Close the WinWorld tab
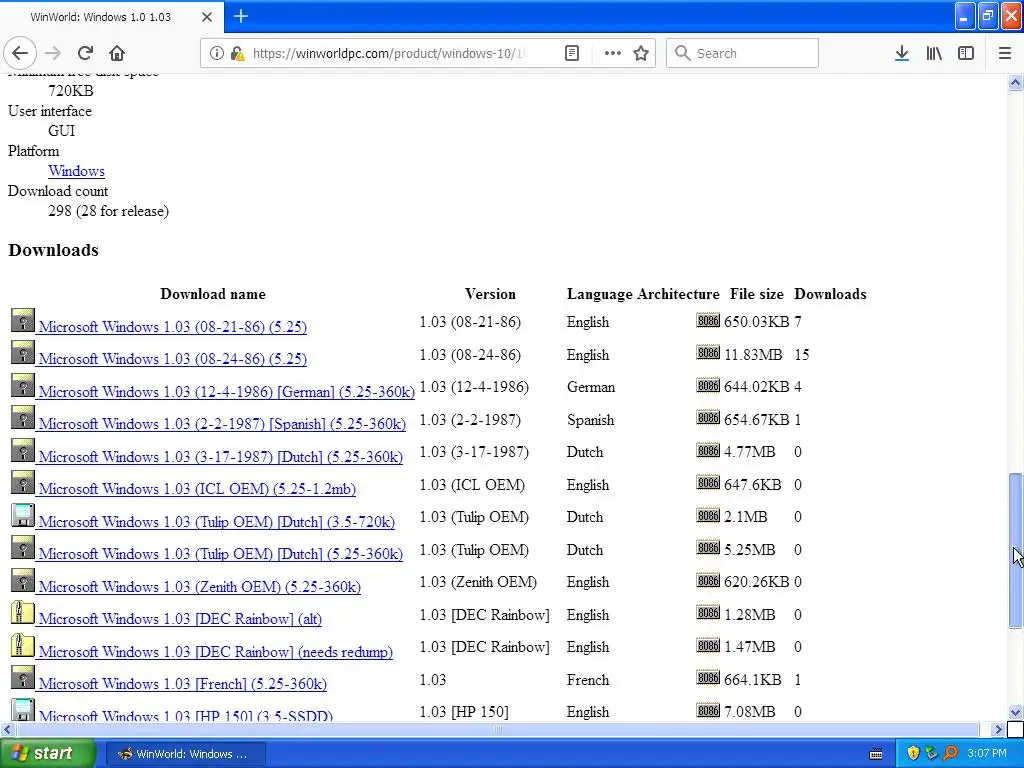 207,17
